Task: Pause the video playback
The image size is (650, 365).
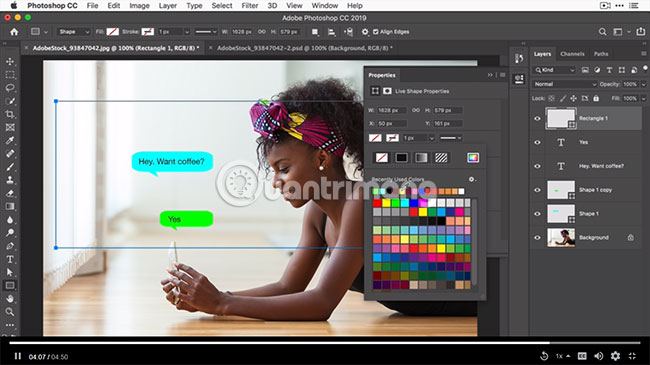Action: point(17,356)
